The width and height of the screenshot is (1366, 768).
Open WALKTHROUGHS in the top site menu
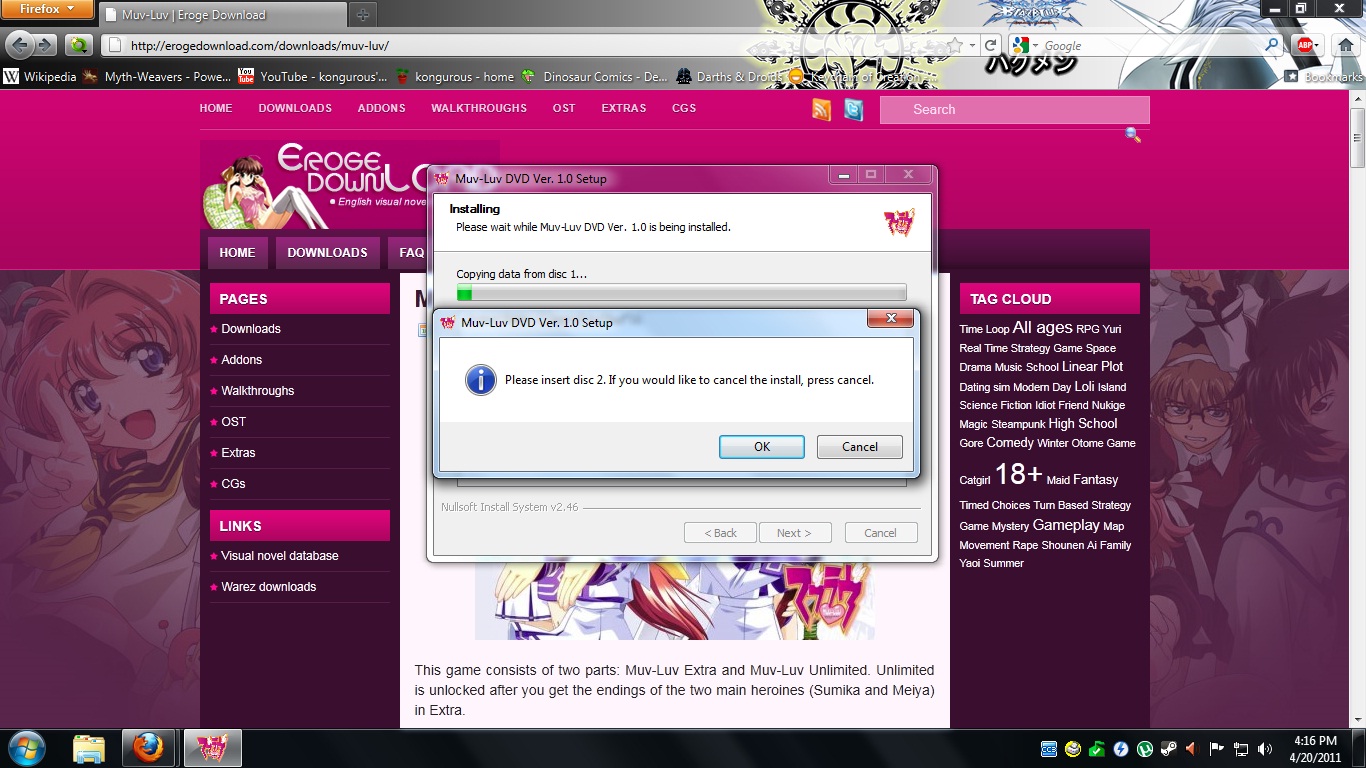479,108
